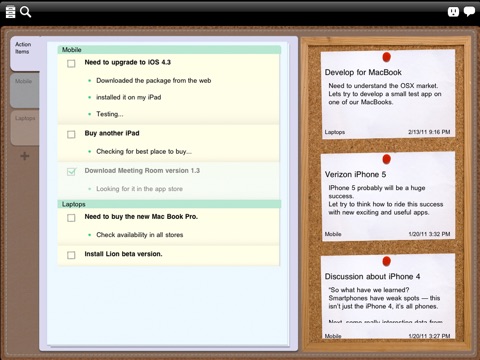Viewport: 480px width, 360px height.
Task: Switch to the Laptops side tab
Action: pos(25,128)
